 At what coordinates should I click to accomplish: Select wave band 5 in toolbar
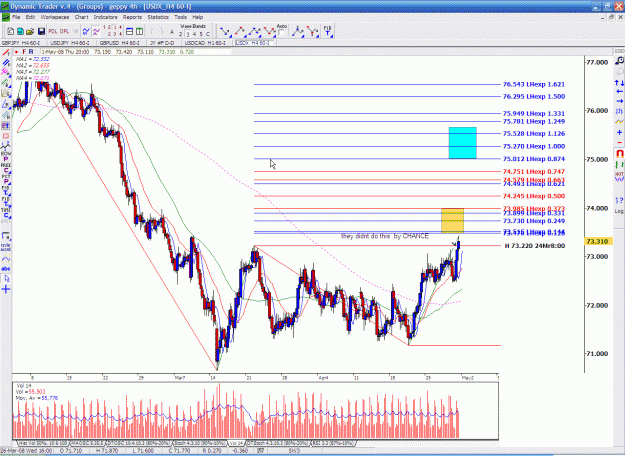(201, 34)
